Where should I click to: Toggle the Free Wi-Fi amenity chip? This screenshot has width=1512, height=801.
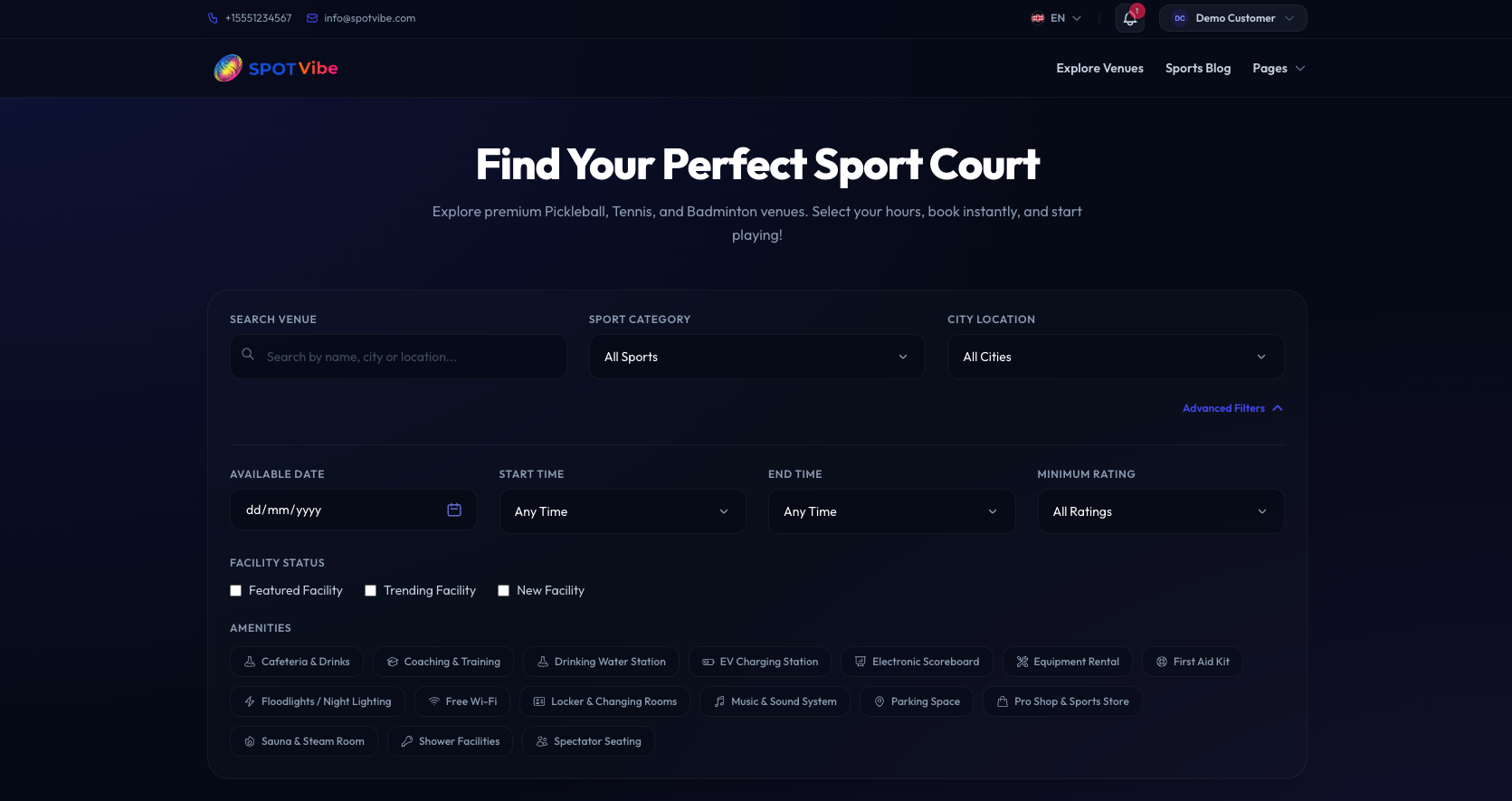tap(462, 701)
